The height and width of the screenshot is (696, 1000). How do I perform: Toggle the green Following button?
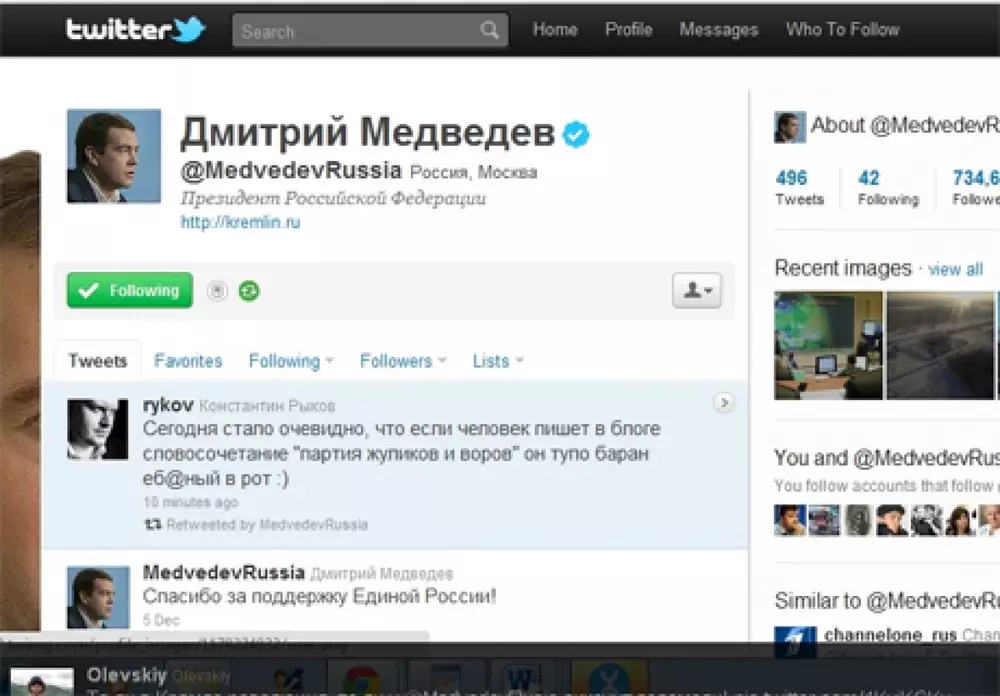coord(130,291)
